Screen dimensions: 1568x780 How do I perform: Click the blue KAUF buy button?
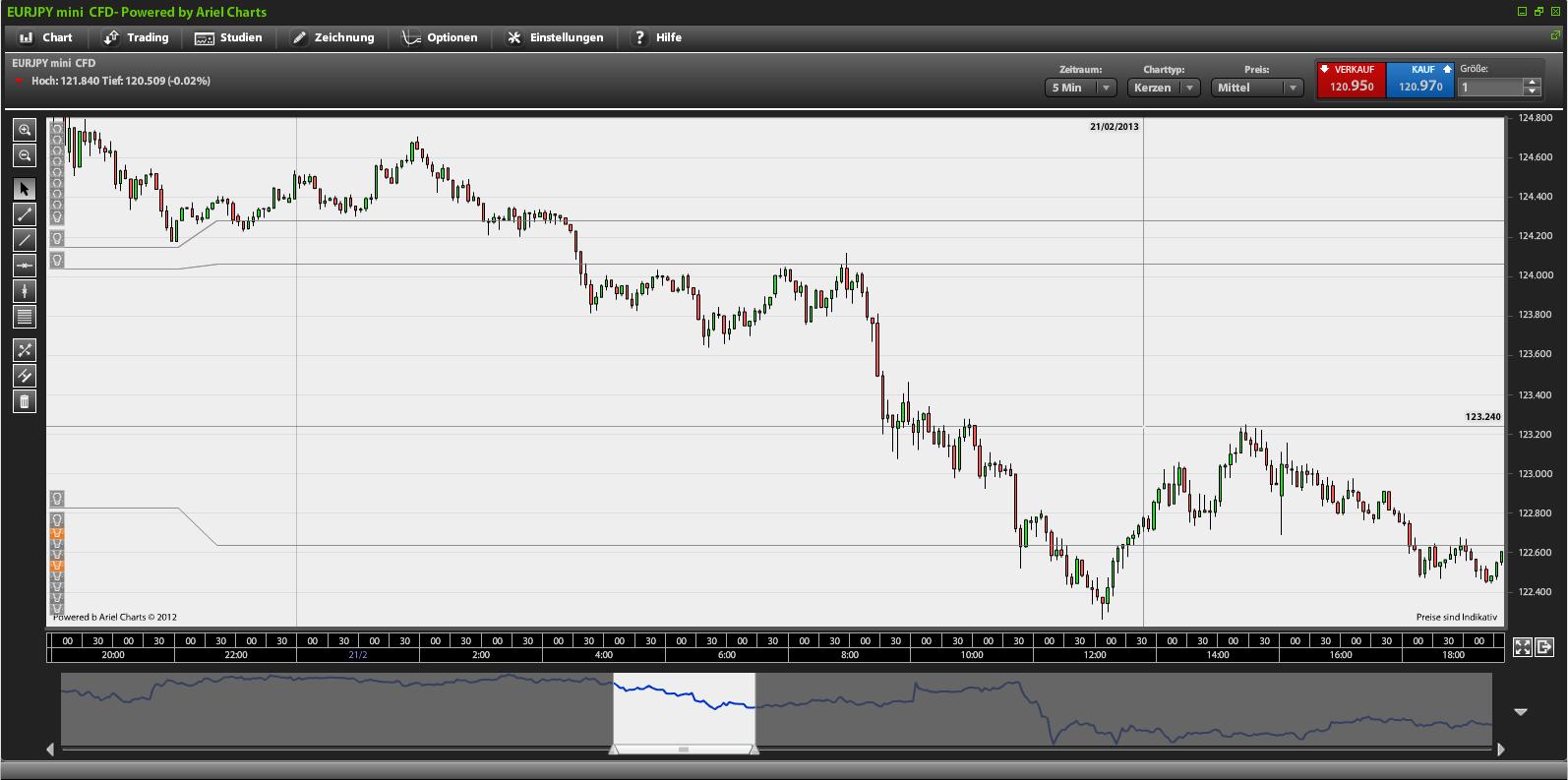click(1420, 80)
